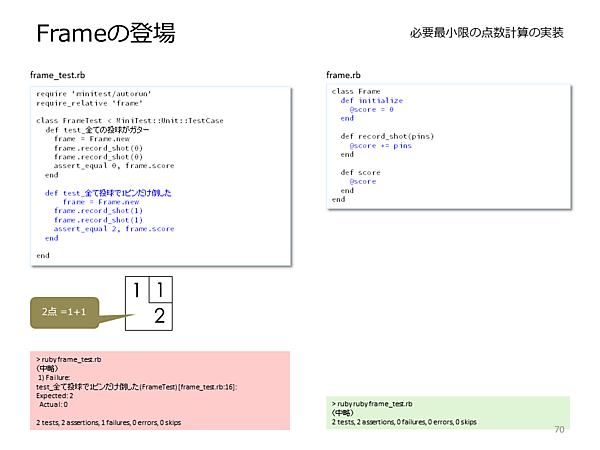The width and height of the screenshot is (600, 450).
Task: Select the 'frame_test.rb' file label
Action: pos(58,75)
